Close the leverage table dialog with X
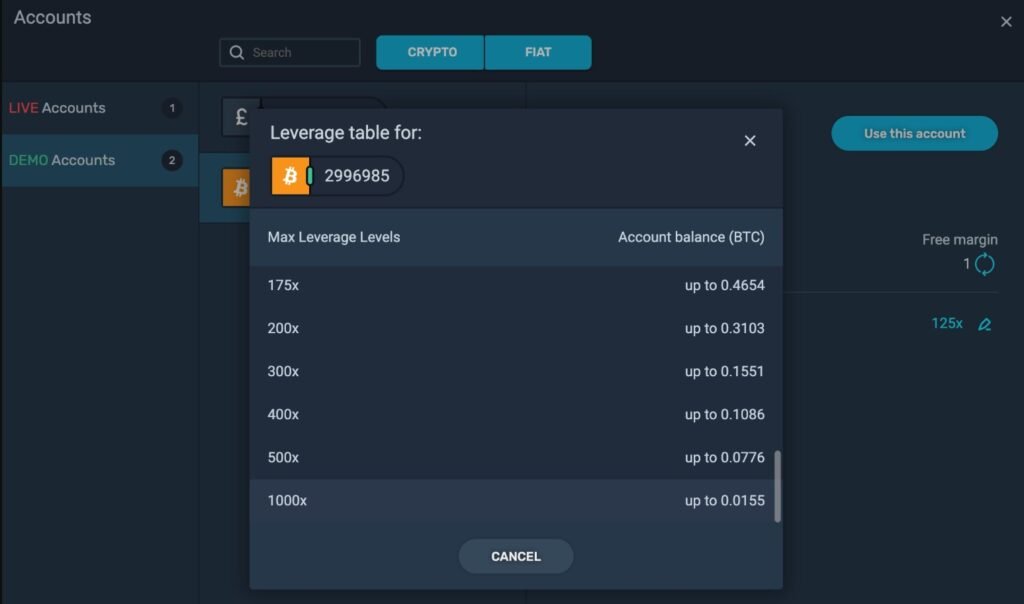Screen dimensions: 1024x604 [x=750, y=141]
